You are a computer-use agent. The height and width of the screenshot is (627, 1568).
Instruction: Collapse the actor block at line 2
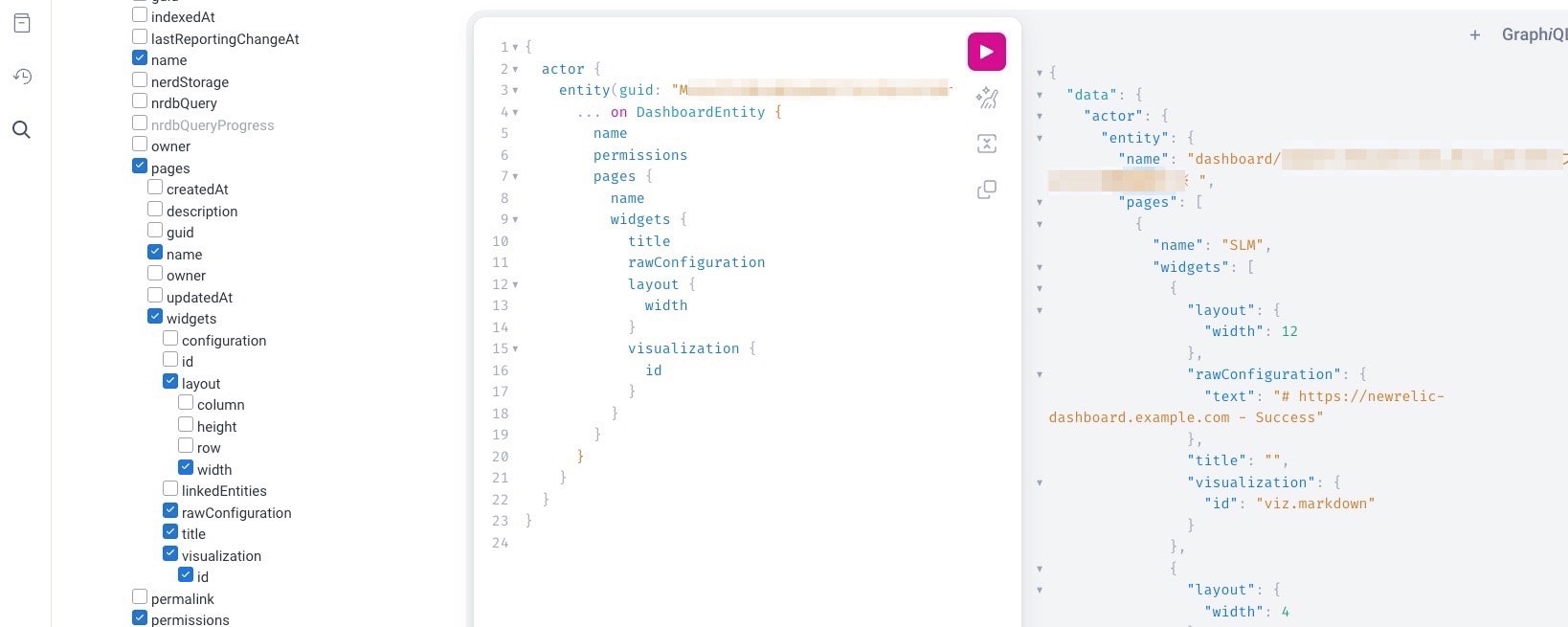click(515, 69)
